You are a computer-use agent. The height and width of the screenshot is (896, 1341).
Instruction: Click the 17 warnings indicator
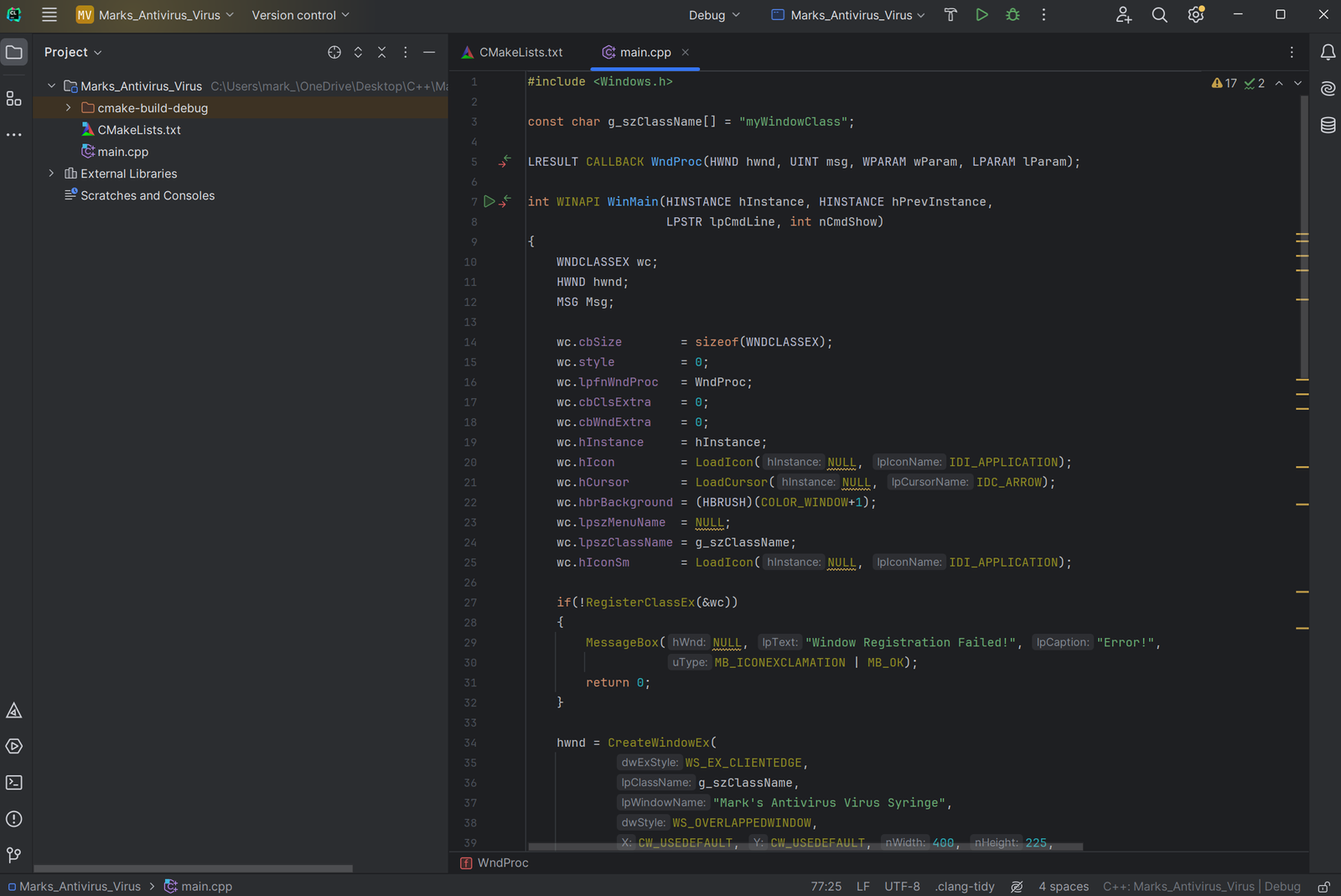[1224, 83]
